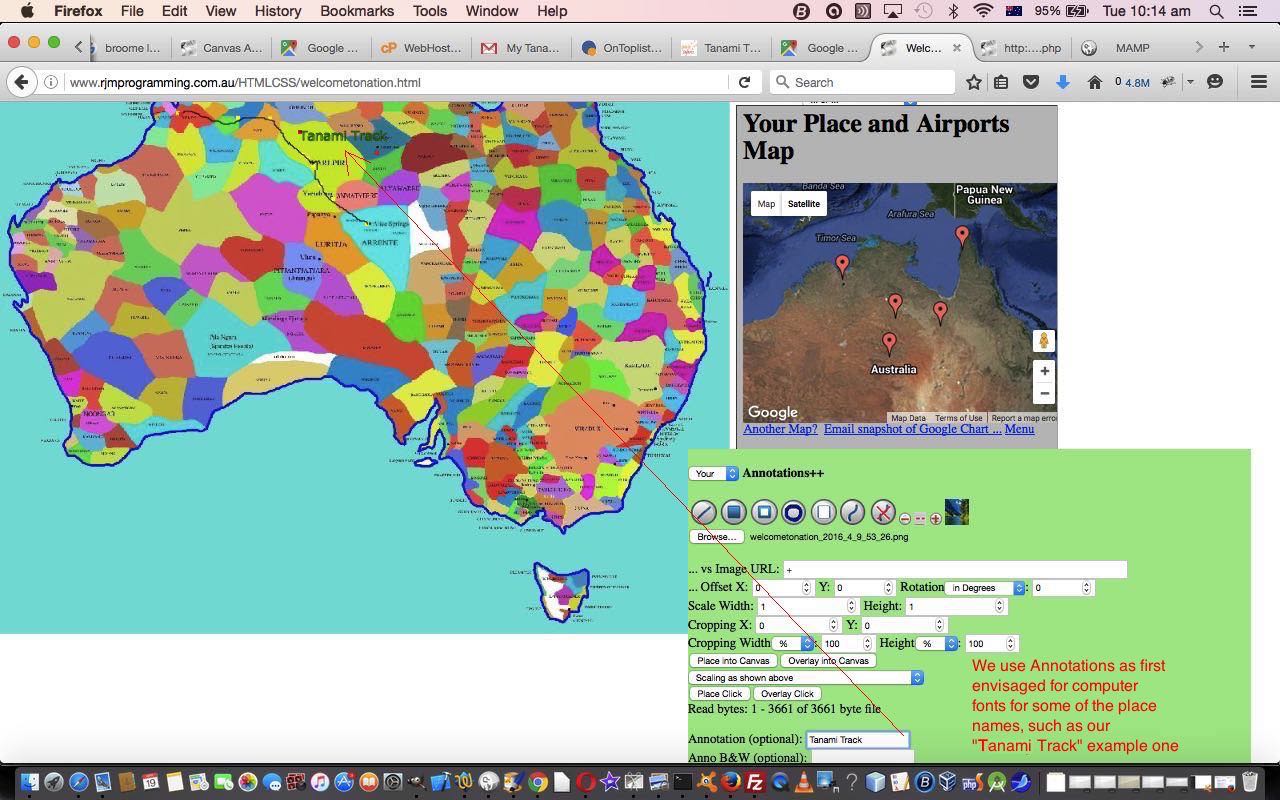This screenshot has height=800, width=1280.
Task: Switch to the 'Canvas A...' tab
Action: pyautogui.click(x=220, y=47)
